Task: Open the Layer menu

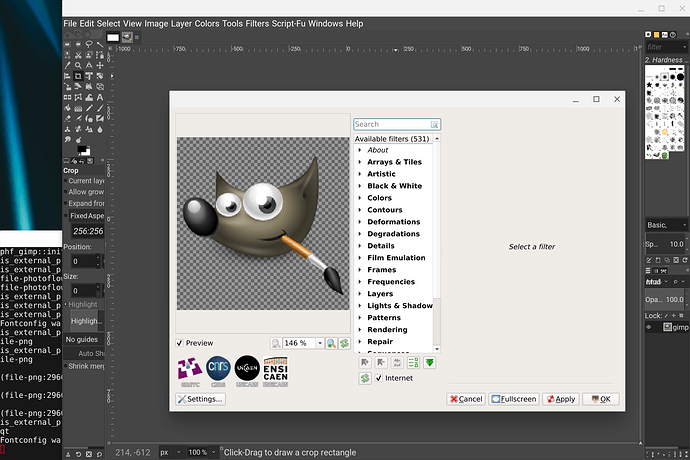Action: (x=181, y=24)
